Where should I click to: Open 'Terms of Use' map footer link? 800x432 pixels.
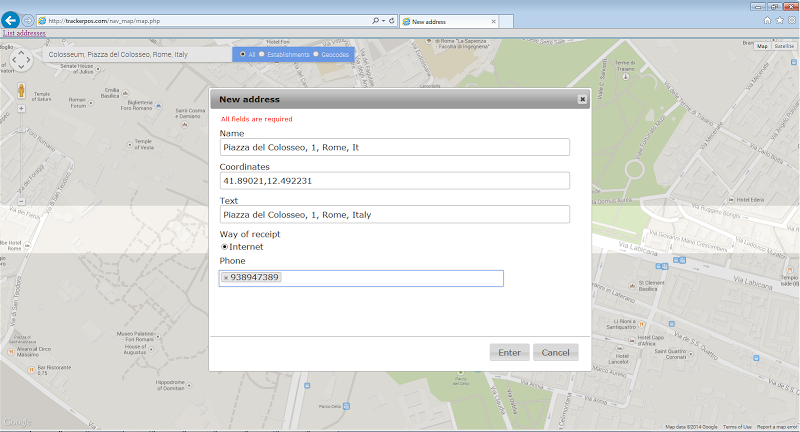pos(737,427)
